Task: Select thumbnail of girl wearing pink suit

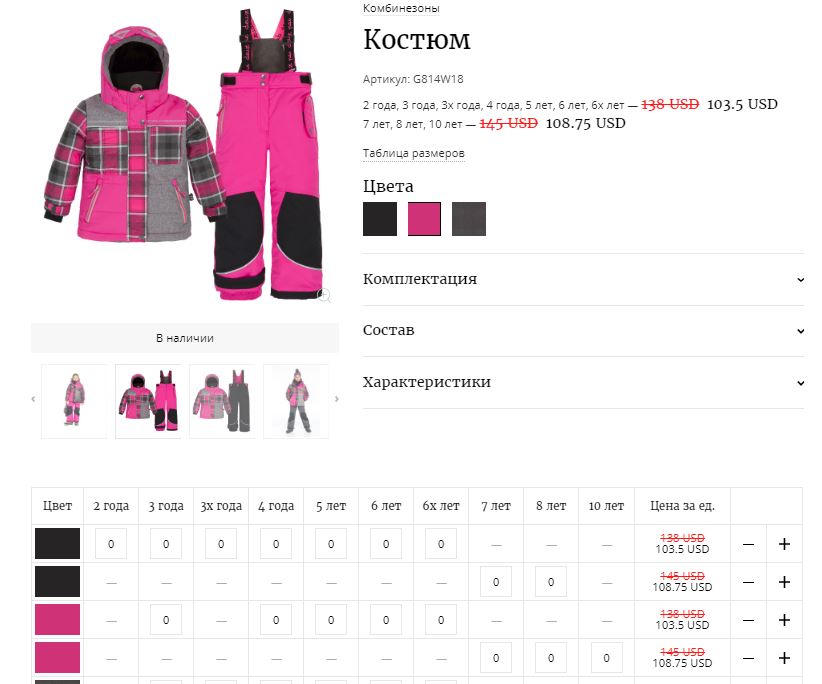Action: pos(74,401)
